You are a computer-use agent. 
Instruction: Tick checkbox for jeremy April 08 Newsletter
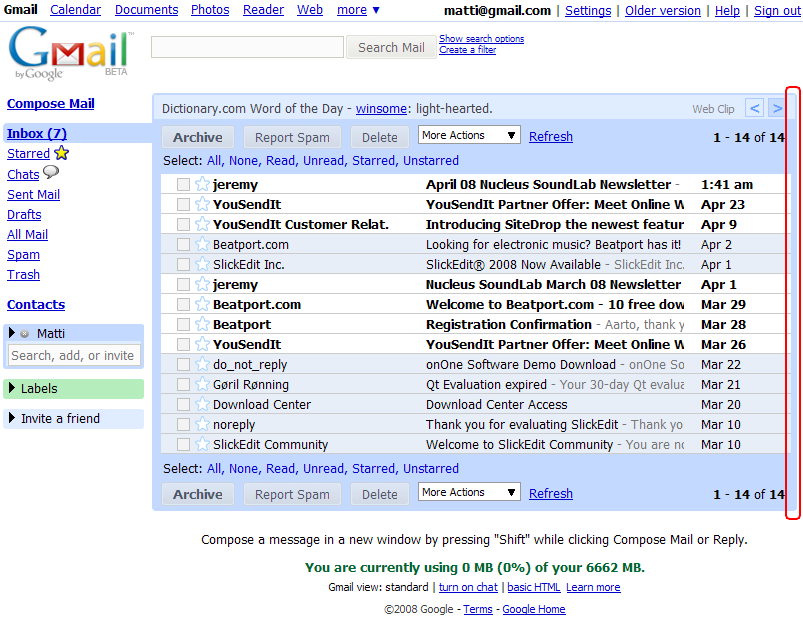[183, 184]
